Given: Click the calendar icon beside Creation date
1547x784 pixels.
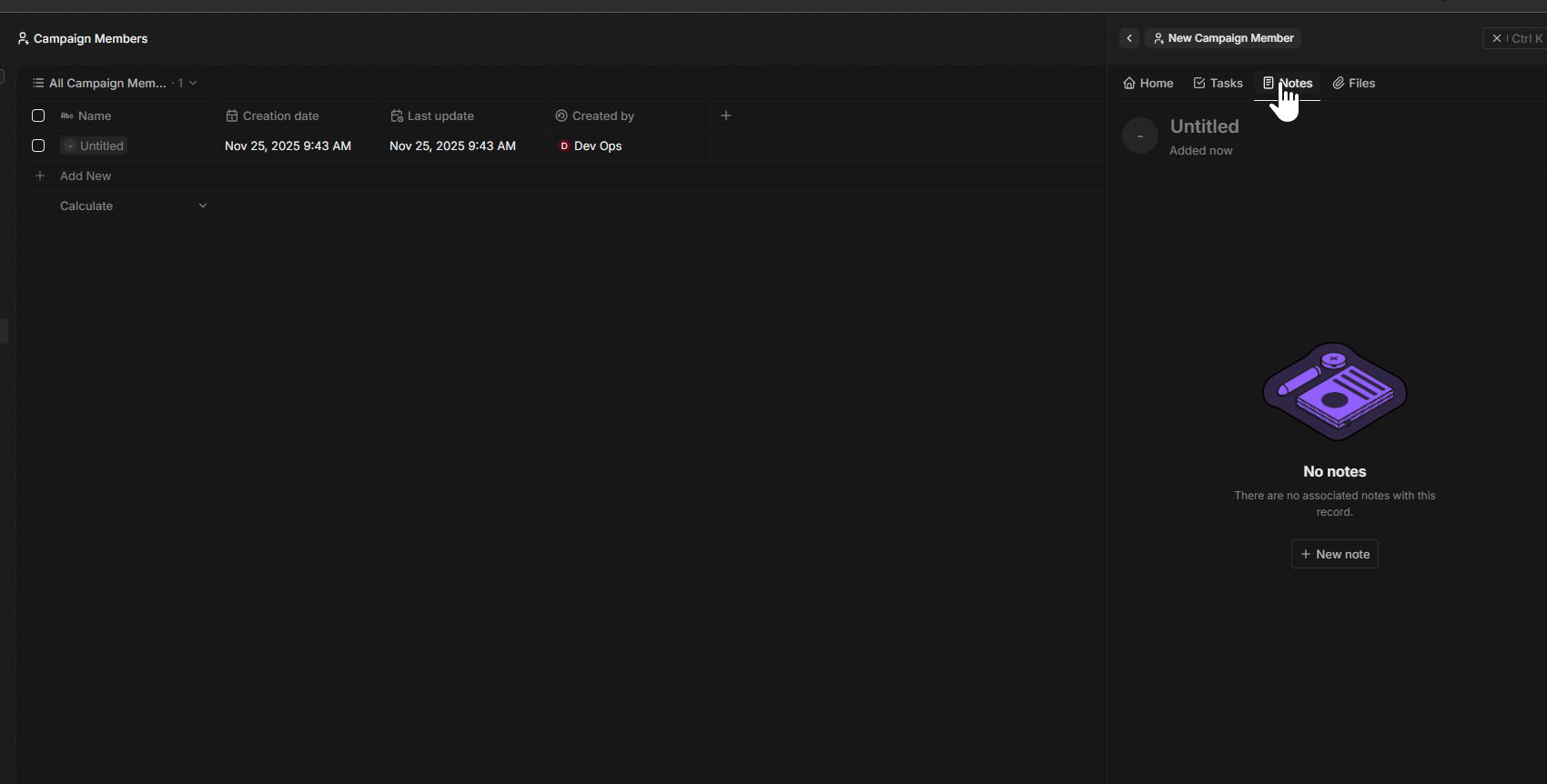Looking at the screenshot, I should [232, 116].
